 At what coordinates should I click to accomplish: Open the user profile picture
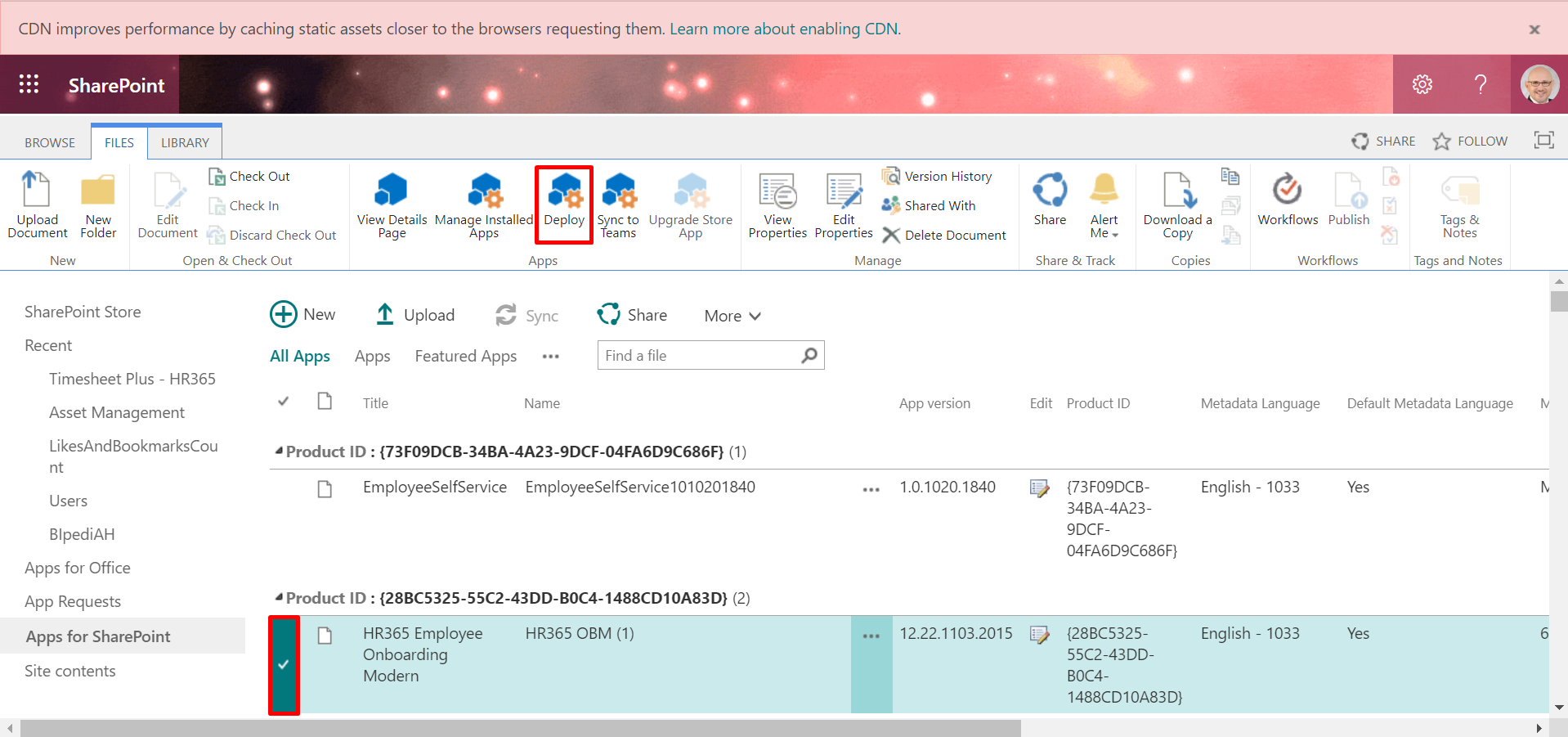[1539, 84]
